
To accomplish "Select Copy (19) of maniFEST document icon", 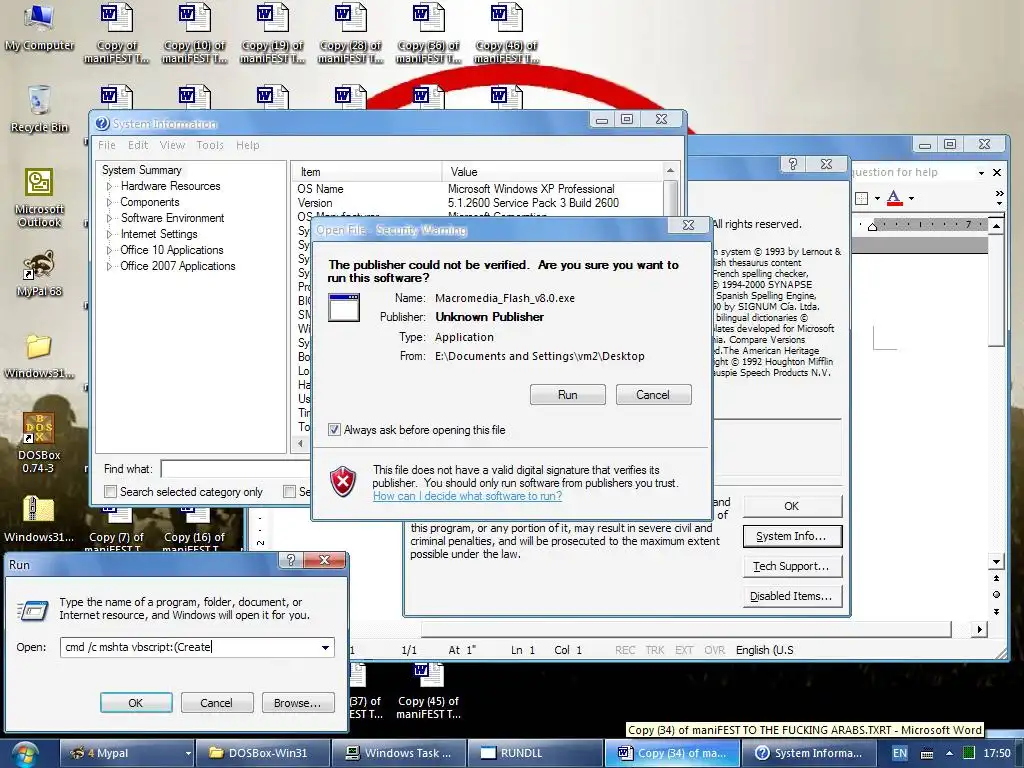I will (x=272, y=33).
